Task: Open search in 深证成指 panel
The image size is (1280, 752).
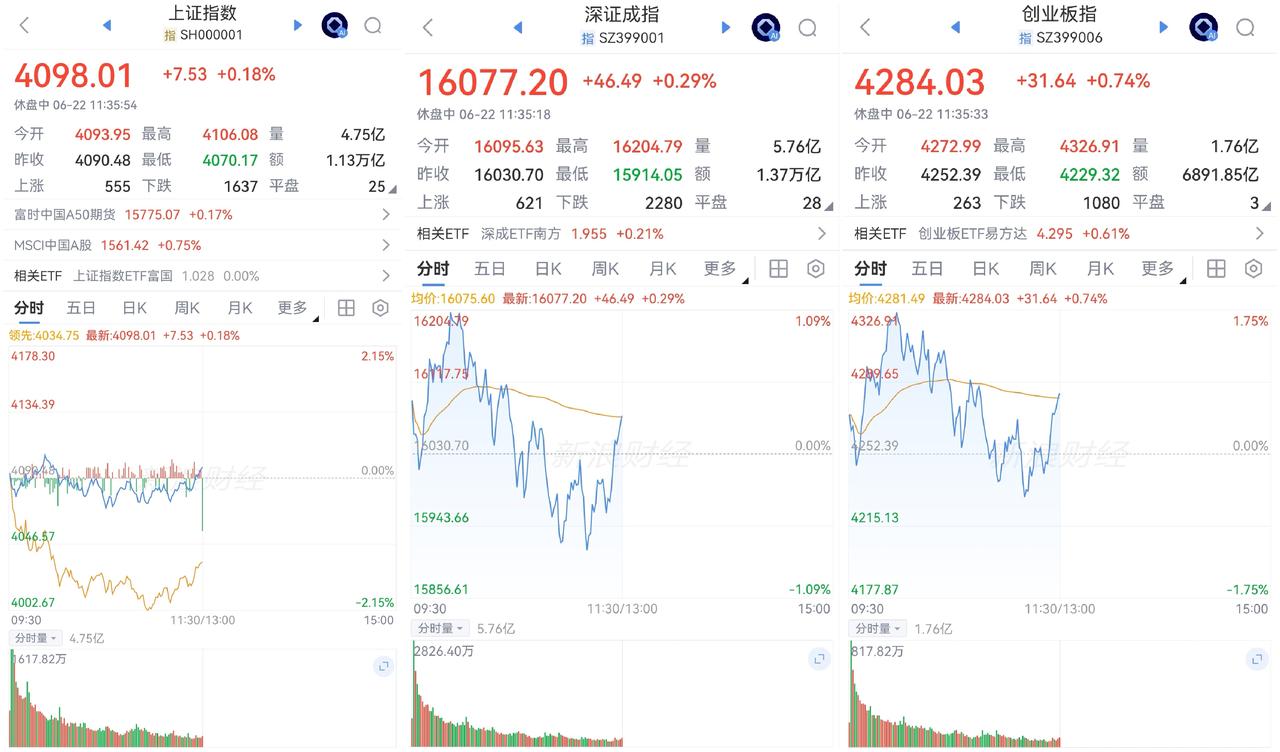Action: [807, 27]
